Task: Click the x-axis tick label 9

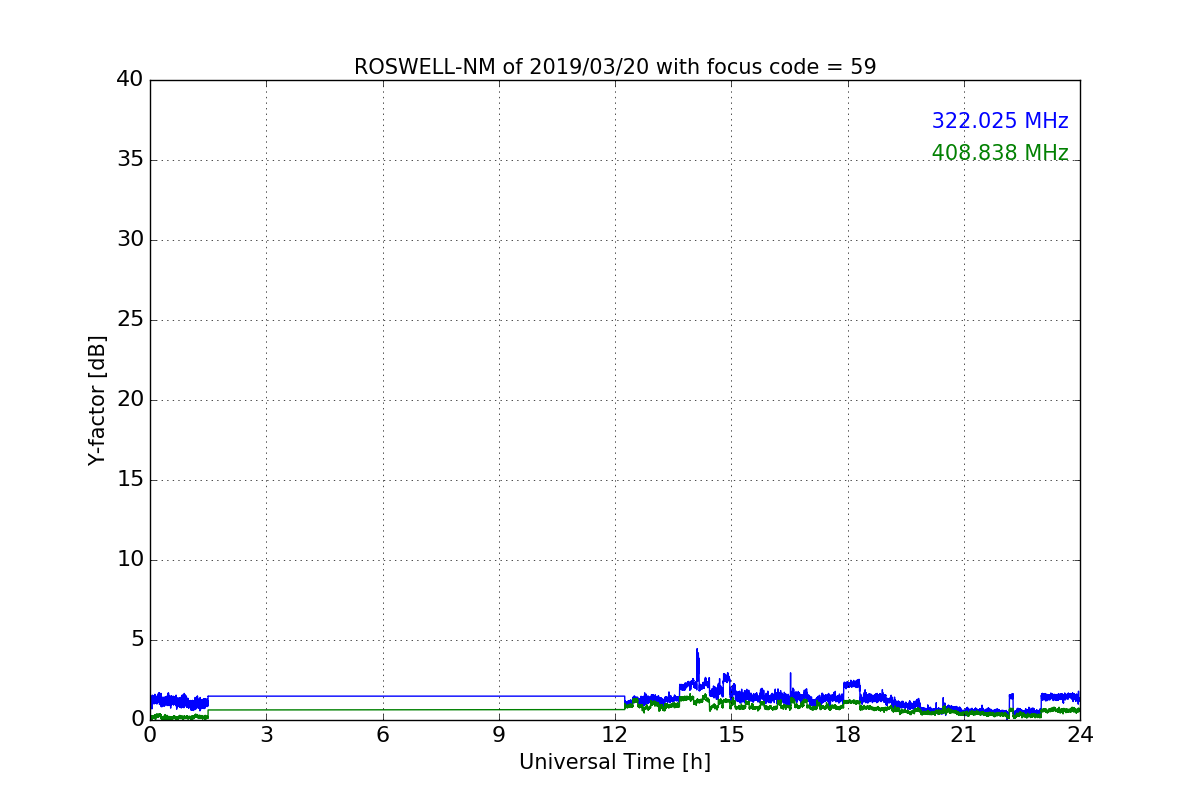Action: (499, 735)
